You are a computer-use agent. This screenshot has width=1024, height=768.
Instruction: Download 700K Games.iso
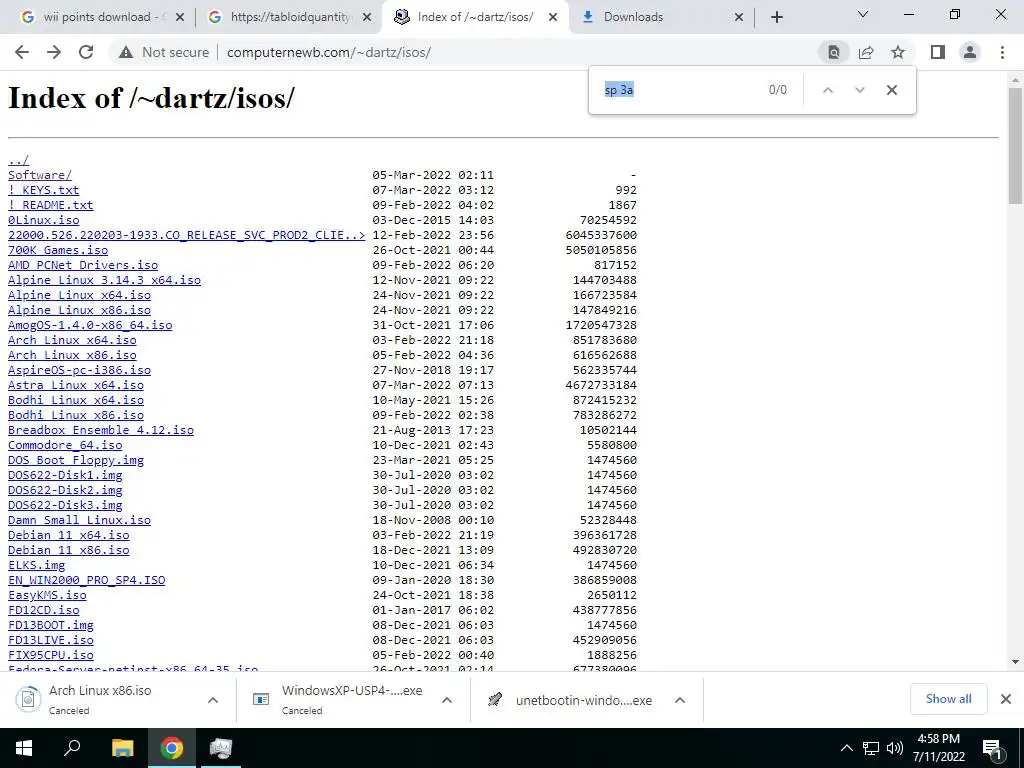[x=57, y=250]
